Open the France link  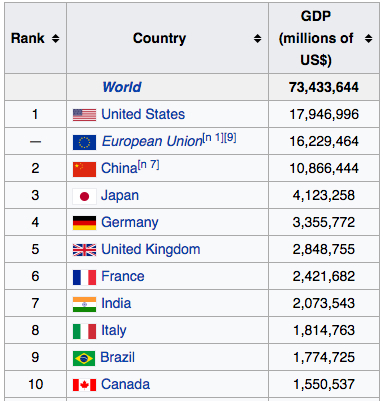pos(123,276)
